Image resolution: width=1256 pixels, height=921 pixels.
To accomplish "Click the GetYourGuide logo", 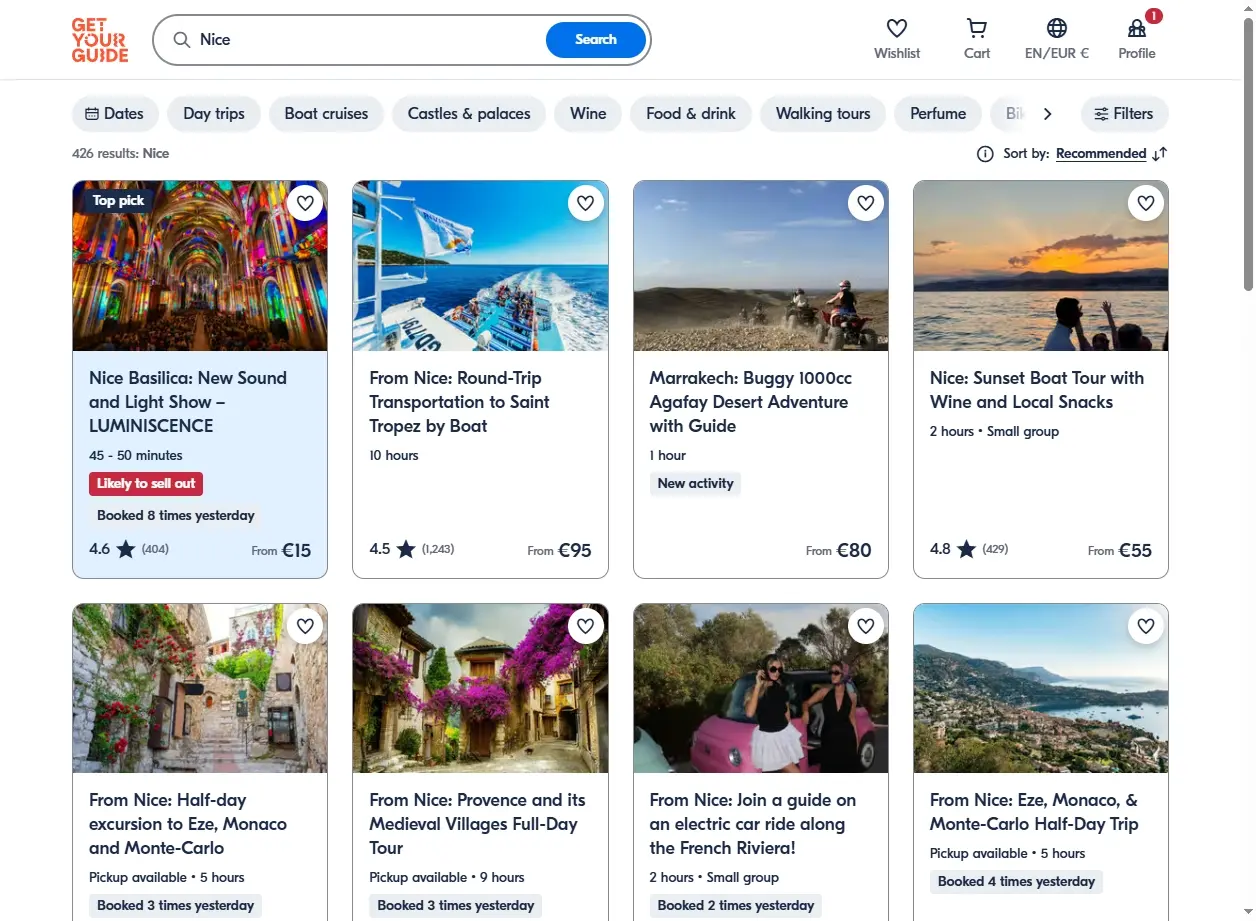I will 100,40.
